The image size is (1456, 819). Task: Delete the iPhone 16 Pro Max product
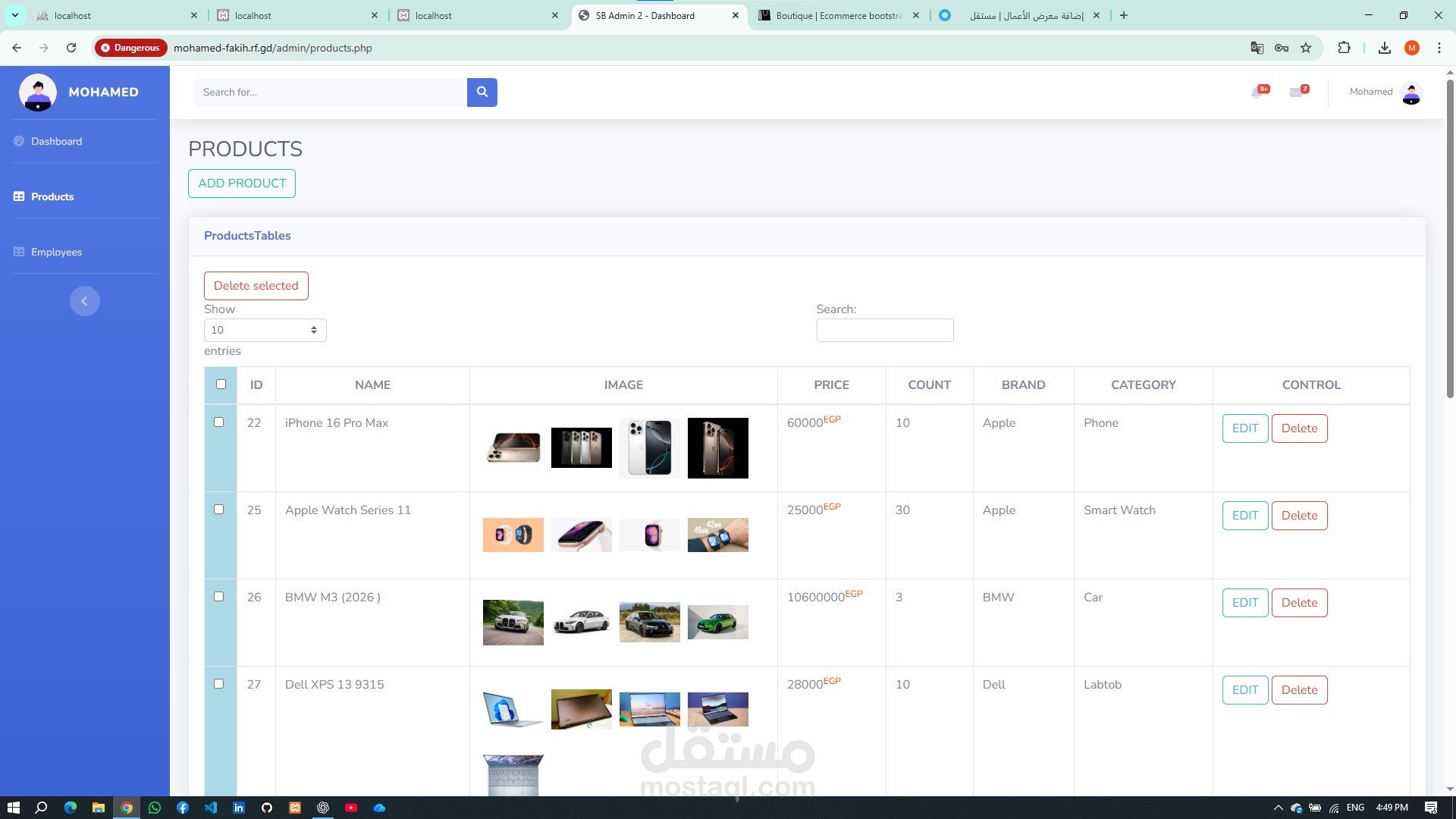[1299, 428]
